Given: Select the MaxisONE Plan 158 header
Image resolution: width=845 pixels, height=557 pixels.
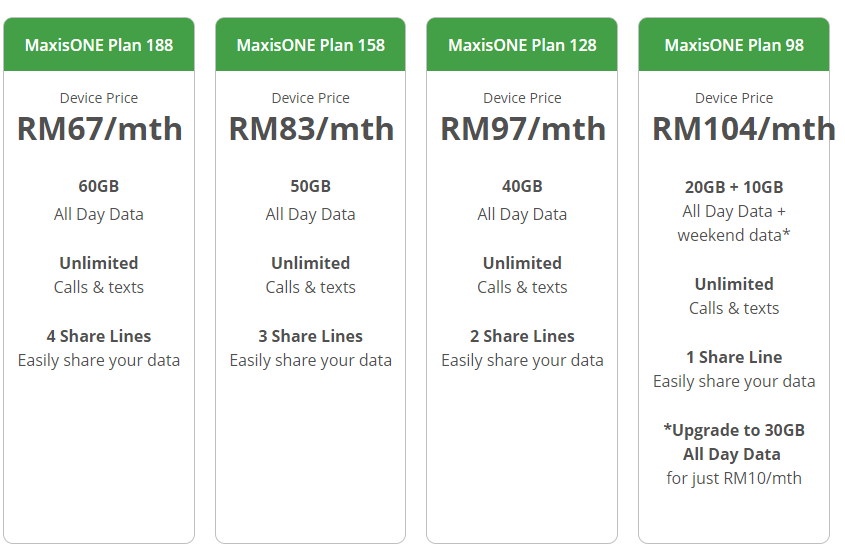Looking at the screenshot, I should (x=310, y=45).
